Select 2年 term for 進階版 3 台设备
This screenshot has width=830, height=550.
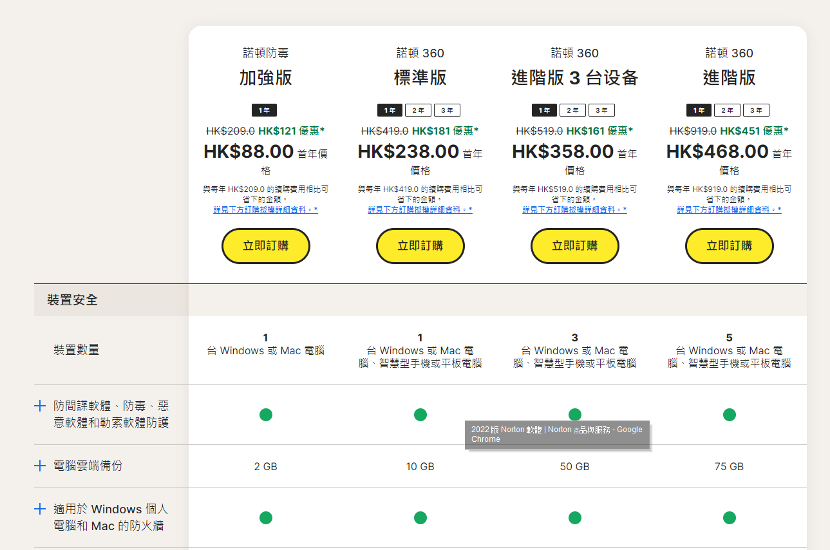click(x=573, y=110)
